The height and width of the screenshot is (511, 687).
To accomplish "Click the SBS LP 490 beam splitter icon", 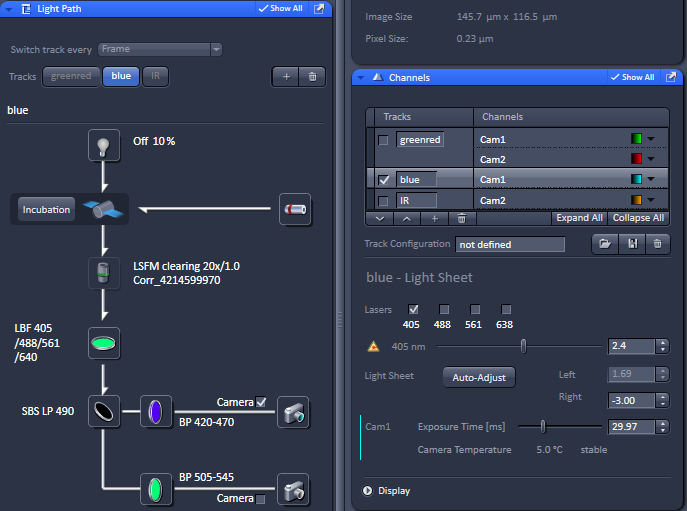I will click(104, 411).
